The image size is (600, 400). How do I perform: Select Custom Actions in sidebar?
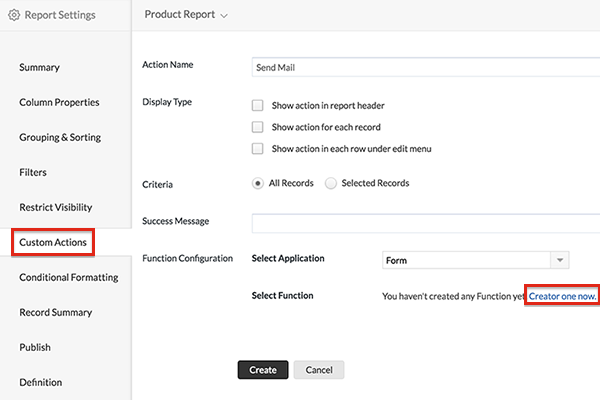click(53, 243)
